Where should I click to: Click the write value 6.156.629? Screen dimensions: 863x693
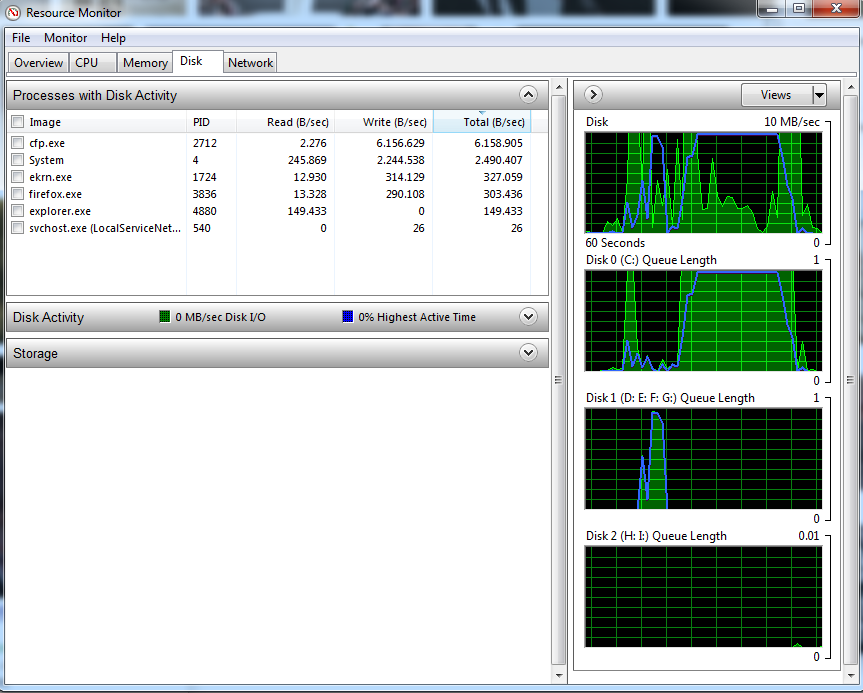[400, 143]
